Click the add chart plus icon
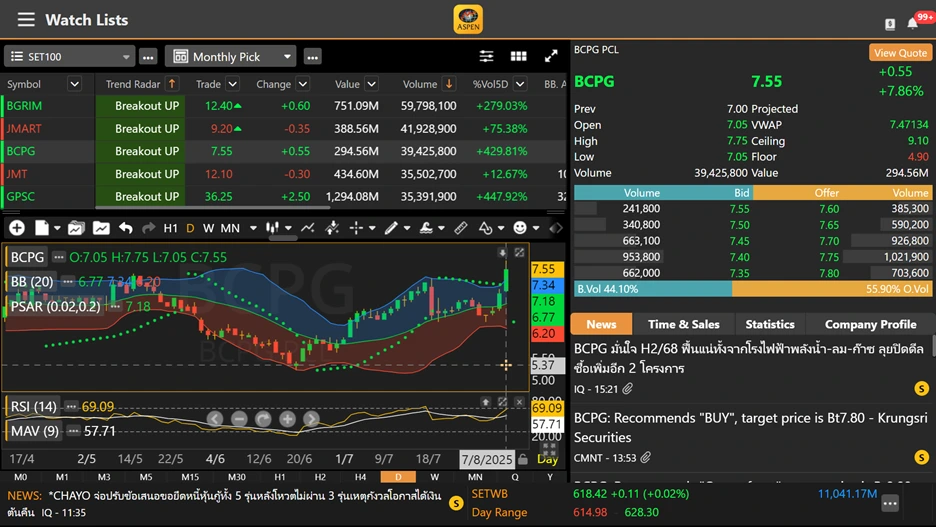The image size is (936, 527). coord(17,228)
